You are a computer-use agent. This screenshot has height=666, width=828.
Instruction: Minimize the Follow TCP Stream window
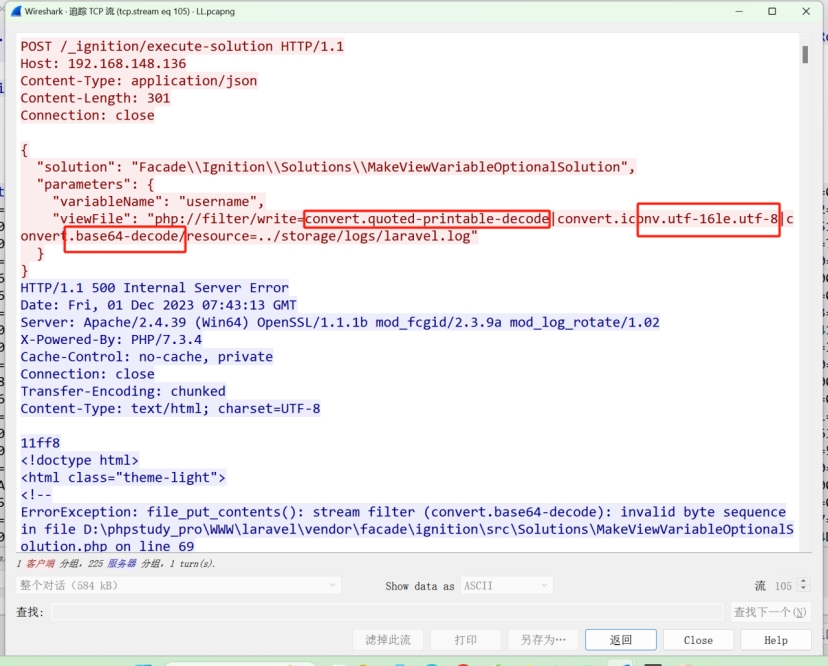[739, 11]
